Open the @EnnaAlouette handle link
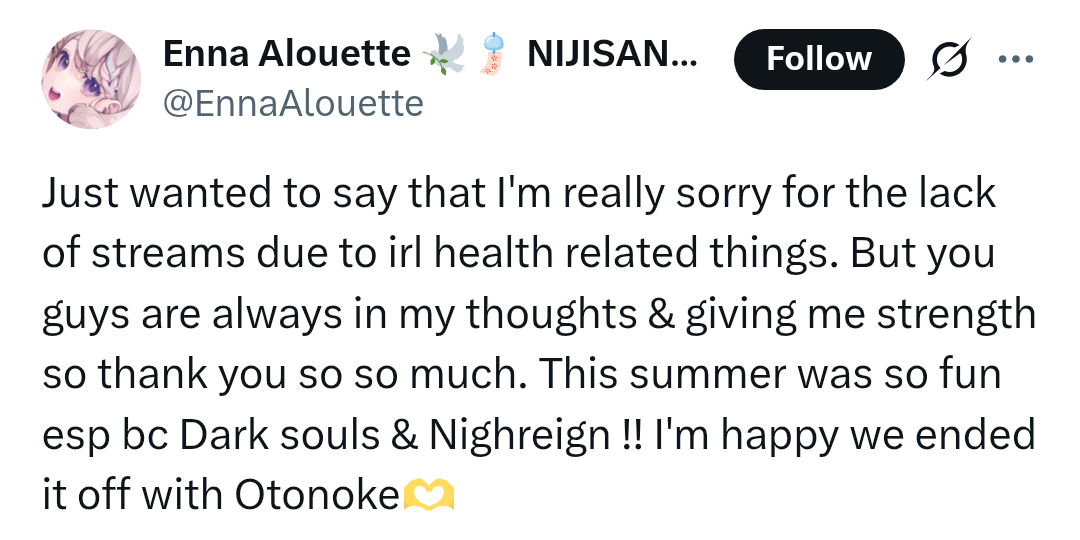The width and height of the screenshot is (1080, 540). (x=293, y=104)
